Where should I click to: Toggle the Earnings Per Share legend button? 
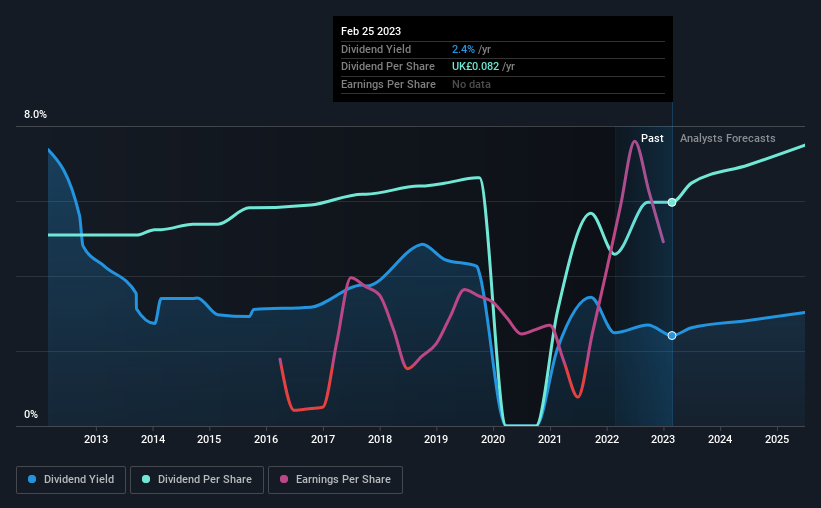335,480
